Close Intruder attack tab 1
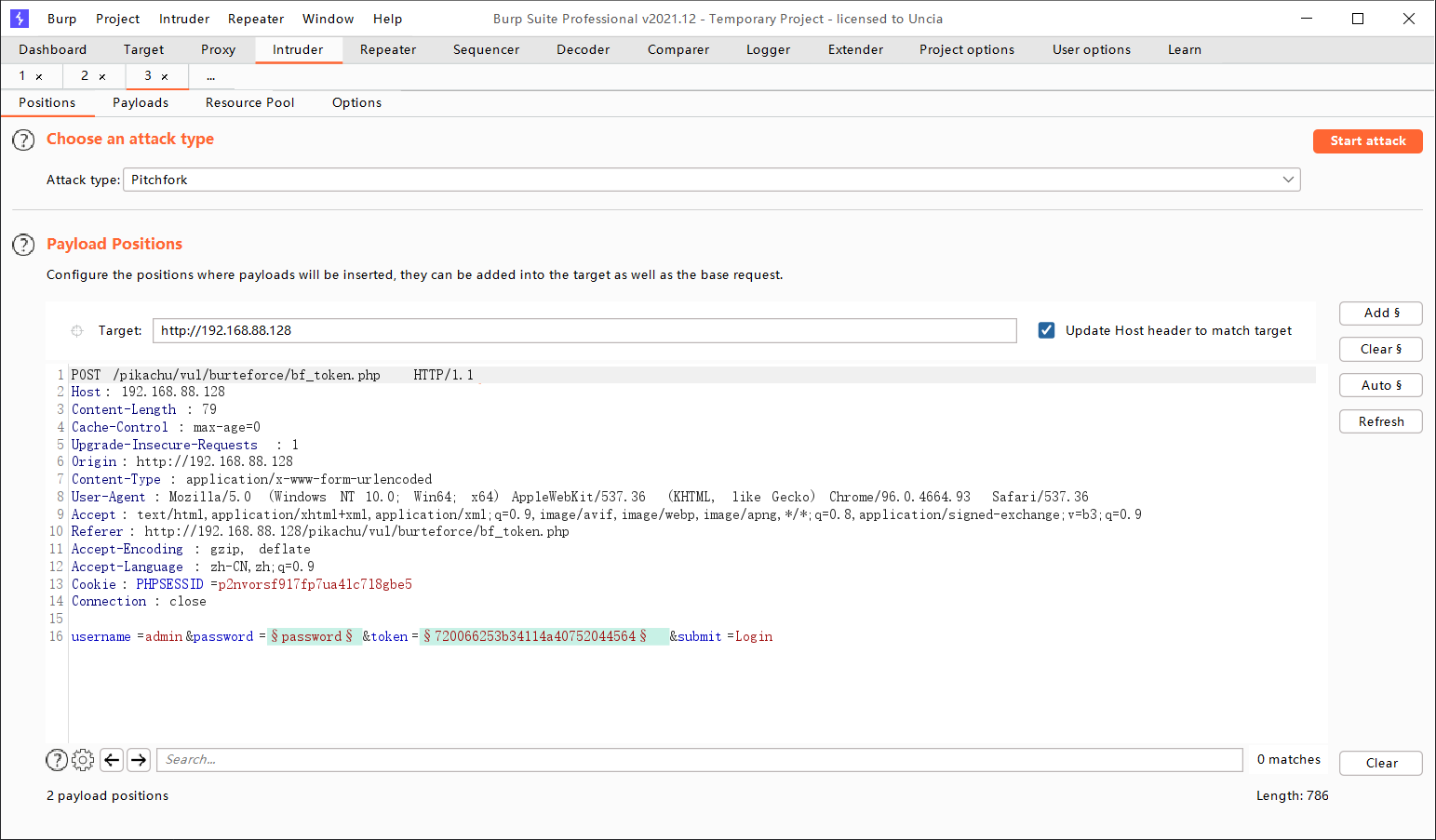The image size is (1436, 840). [x=39, y=76]
